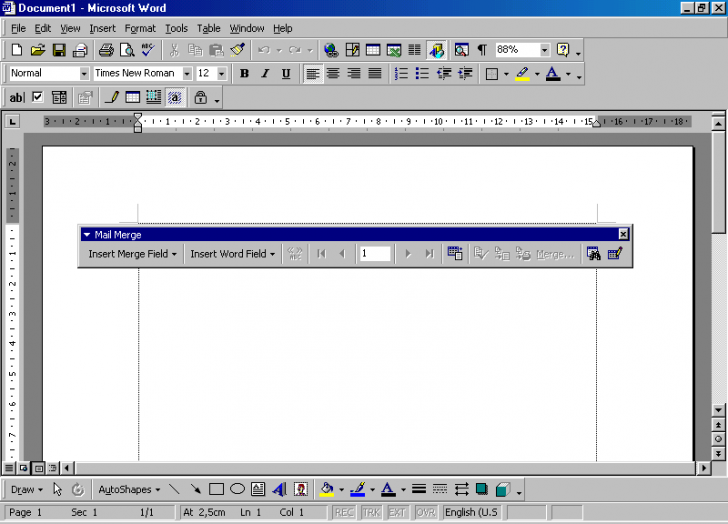Screen dimensions: 728x524
Task: Apply the Fill Color bucket in Drawing toolbar
Action: coord(327,489)
